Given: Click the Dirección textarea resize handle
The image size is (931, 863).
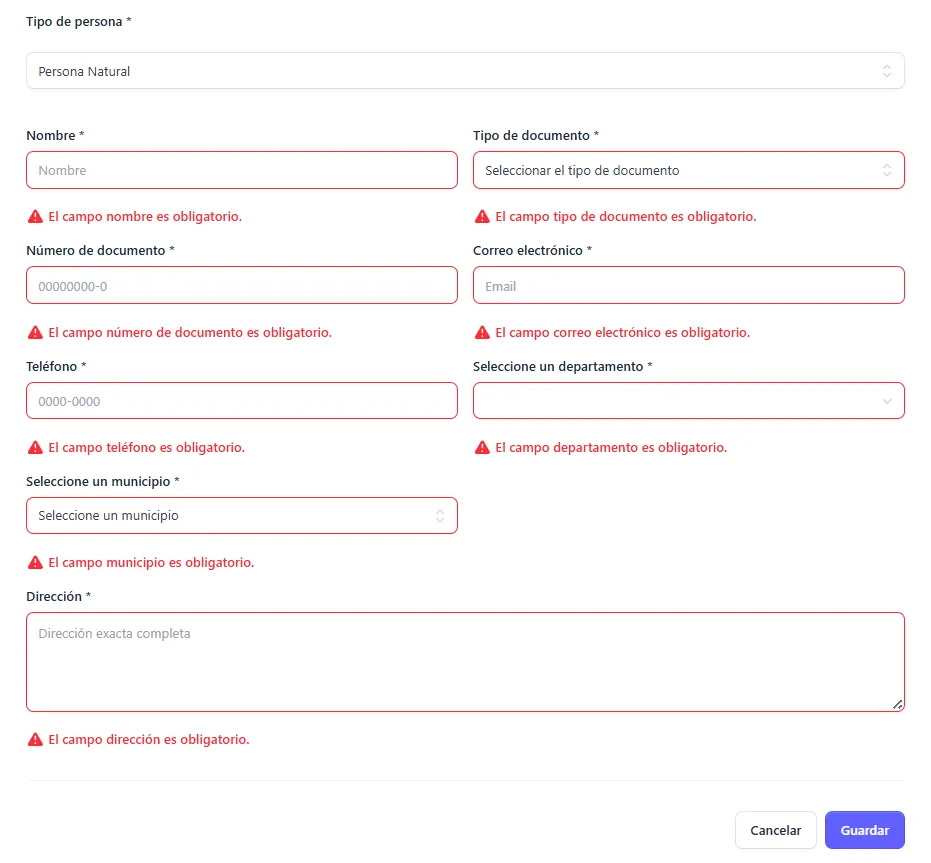Looking at the screenshot, I should (897, 704).
